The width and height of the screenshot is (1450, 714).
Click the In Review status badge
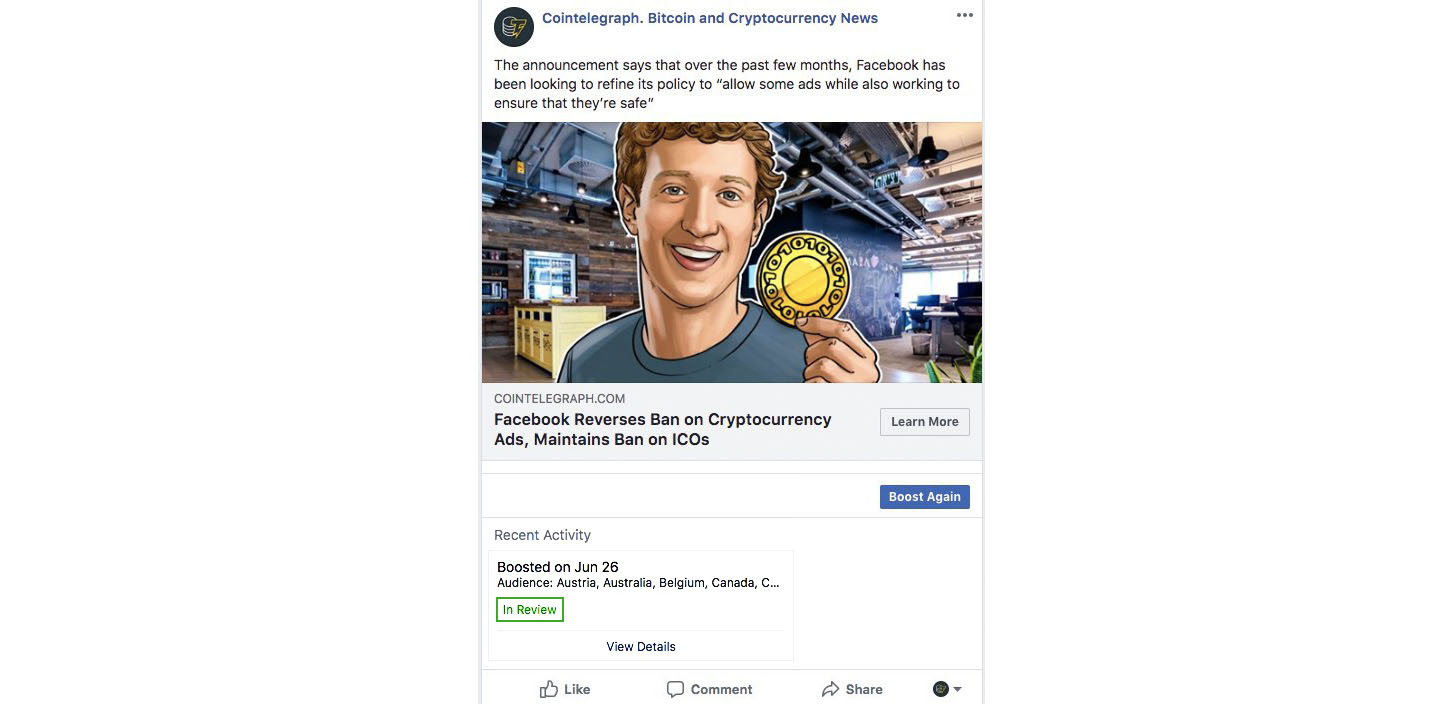(530, 610)
